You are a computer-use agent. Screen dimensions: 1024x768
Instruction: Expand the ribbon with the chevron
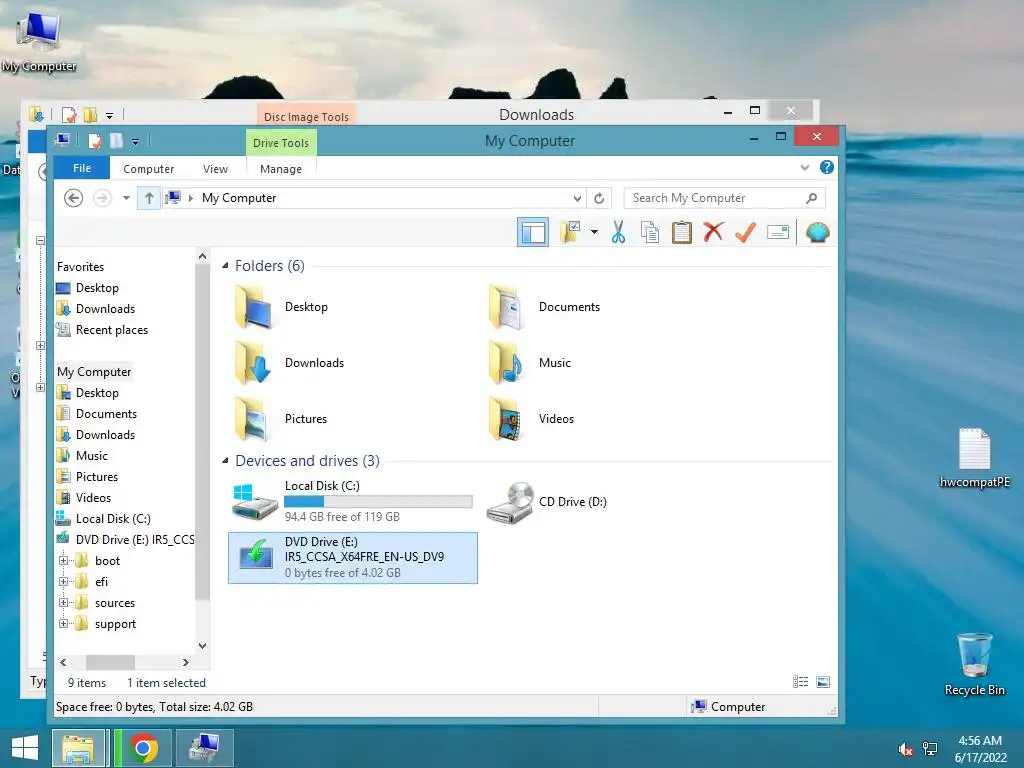805,168
